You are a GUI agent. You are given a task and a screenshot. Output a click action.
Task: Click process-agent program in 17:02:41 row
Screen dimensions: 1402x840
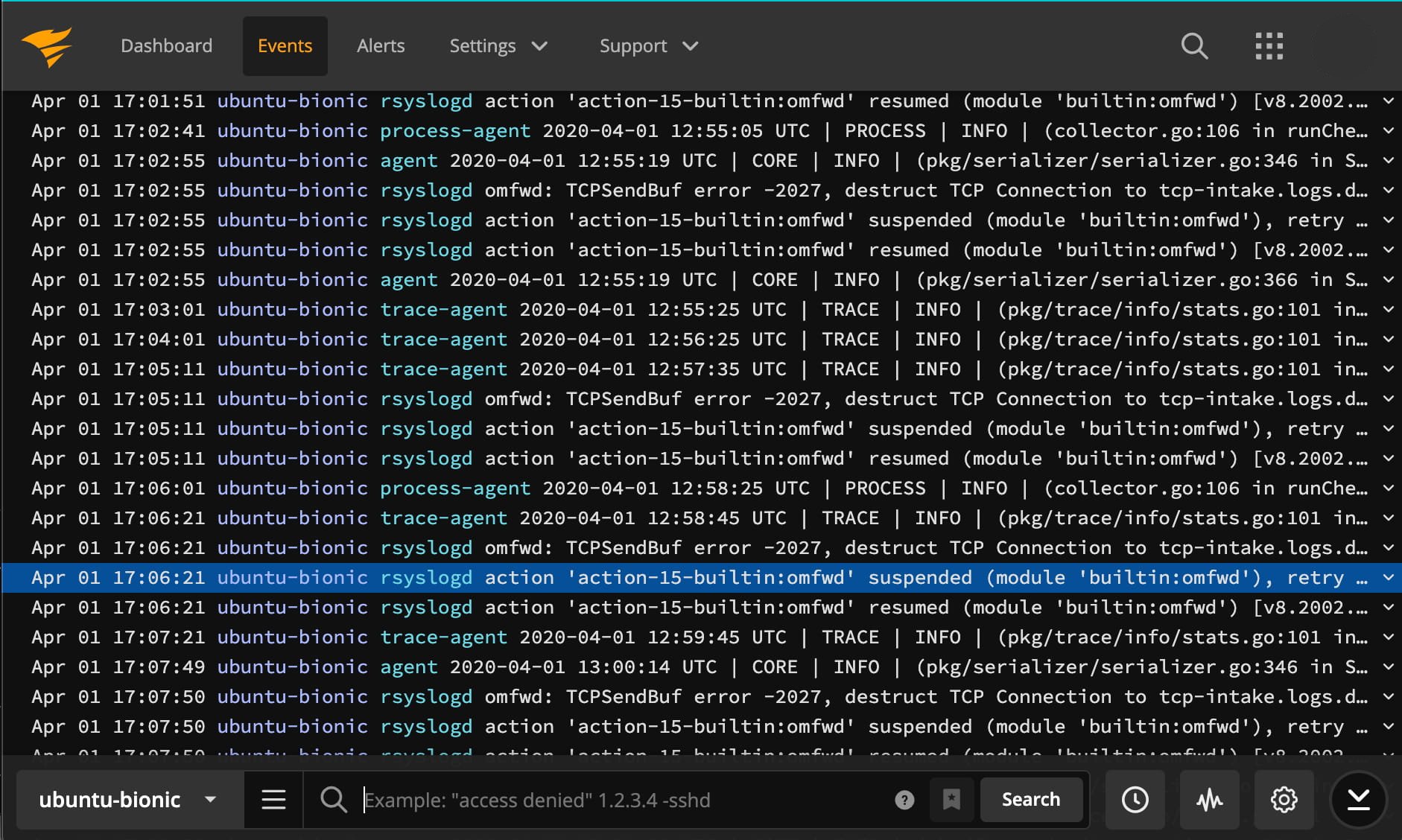point(455,130)
